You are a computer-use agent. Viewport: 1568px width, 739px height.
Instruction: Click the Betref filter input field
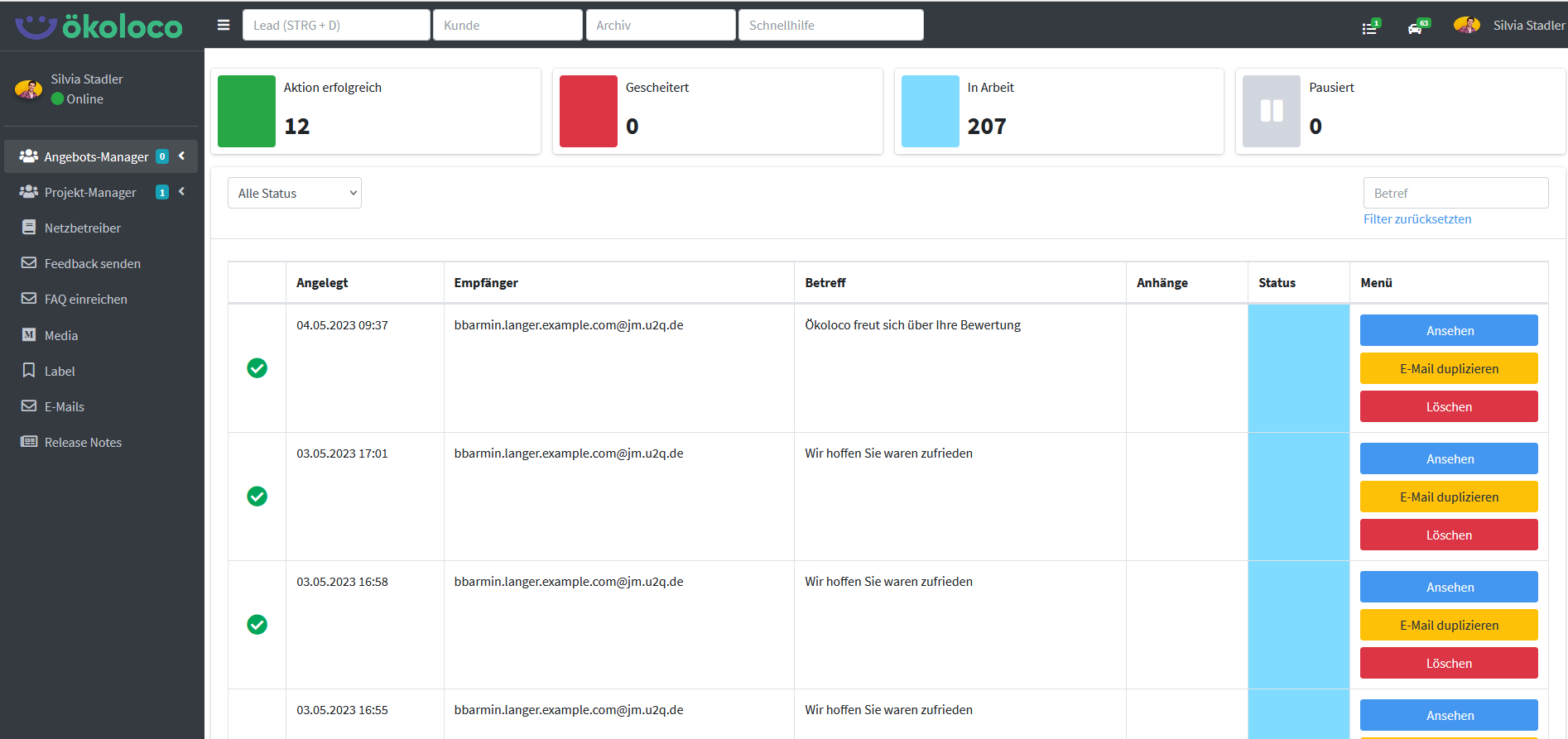tap(1455, 193)
